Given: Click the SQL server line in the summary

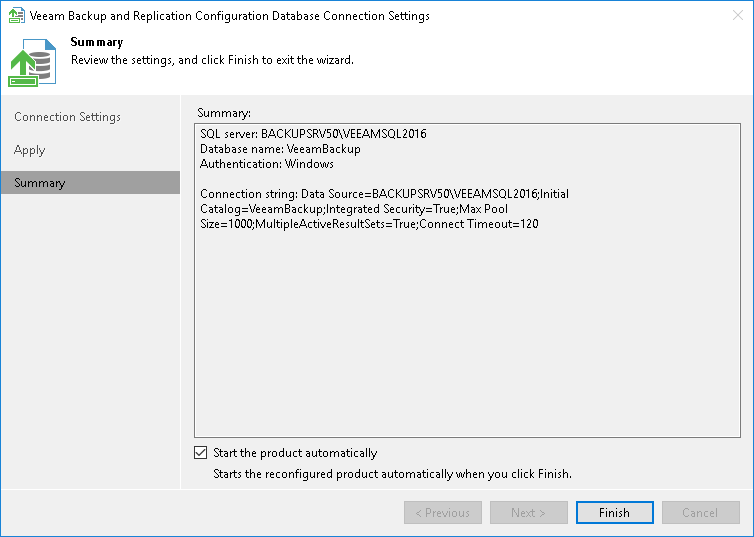Looking at the screenshot, I should (313, 134).
